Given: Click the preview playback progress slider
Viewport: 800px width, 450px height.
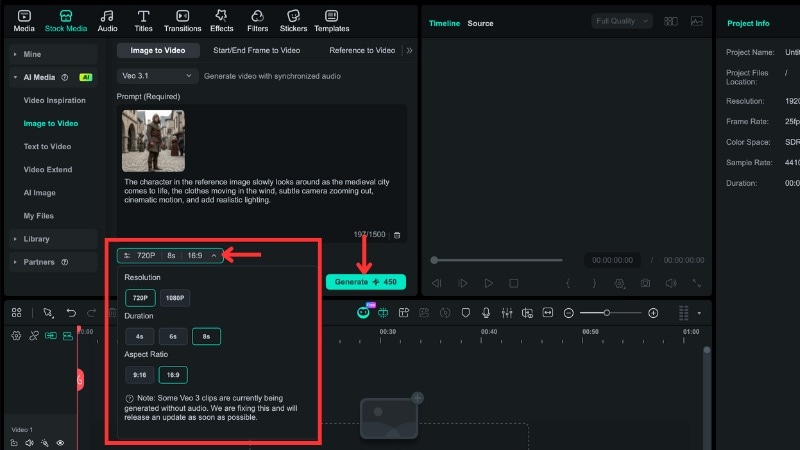Looking at the screenshot, I should (497, 260).
